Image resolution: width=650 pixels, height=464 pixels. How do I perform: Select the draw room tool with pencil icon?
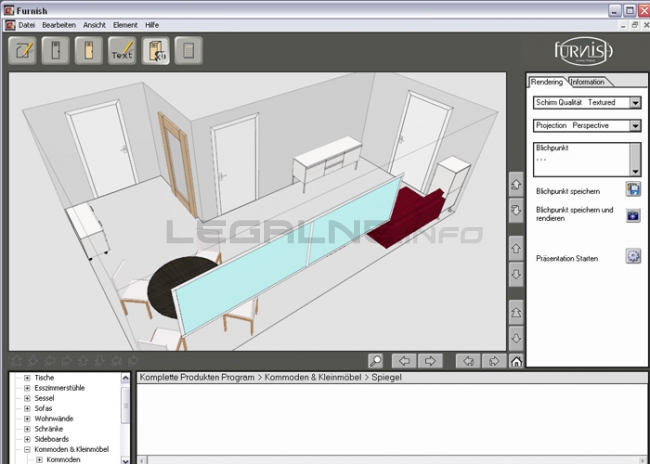[22, 51]
